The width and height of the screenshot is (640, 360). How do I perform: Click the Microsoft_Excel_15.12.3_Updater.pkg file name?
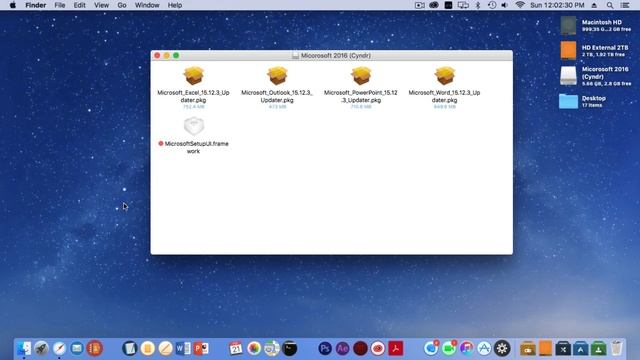(193, 96)
